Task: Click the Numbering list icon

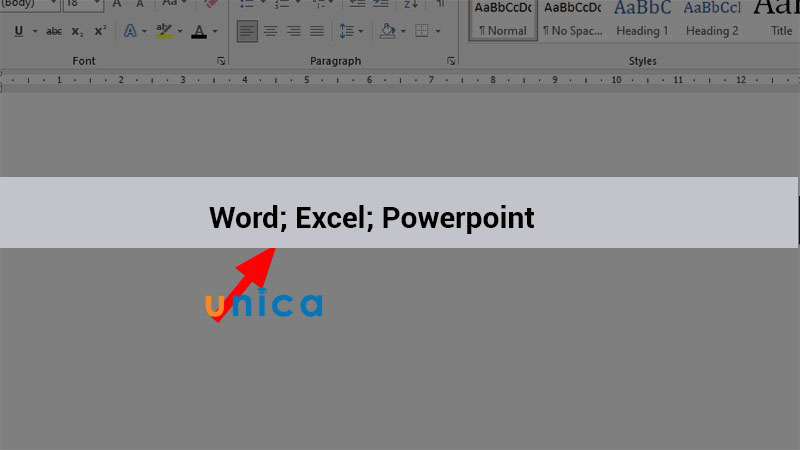Action: (x=282, y=4)
